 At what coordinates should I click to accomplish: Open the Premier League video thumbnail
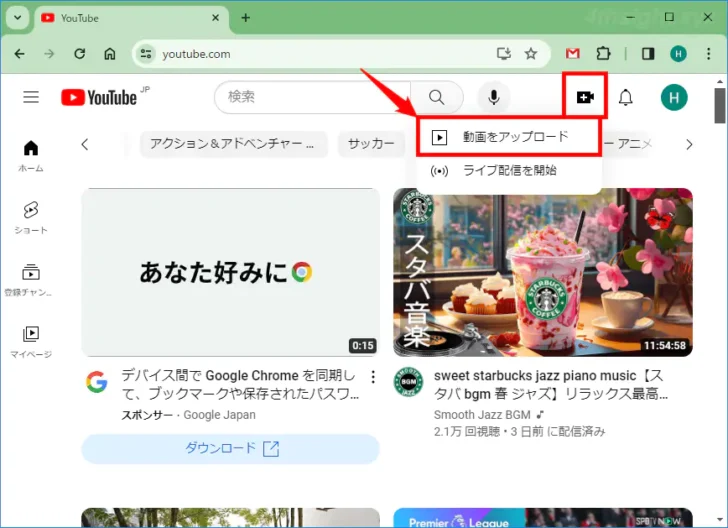(x=543, y=518)
